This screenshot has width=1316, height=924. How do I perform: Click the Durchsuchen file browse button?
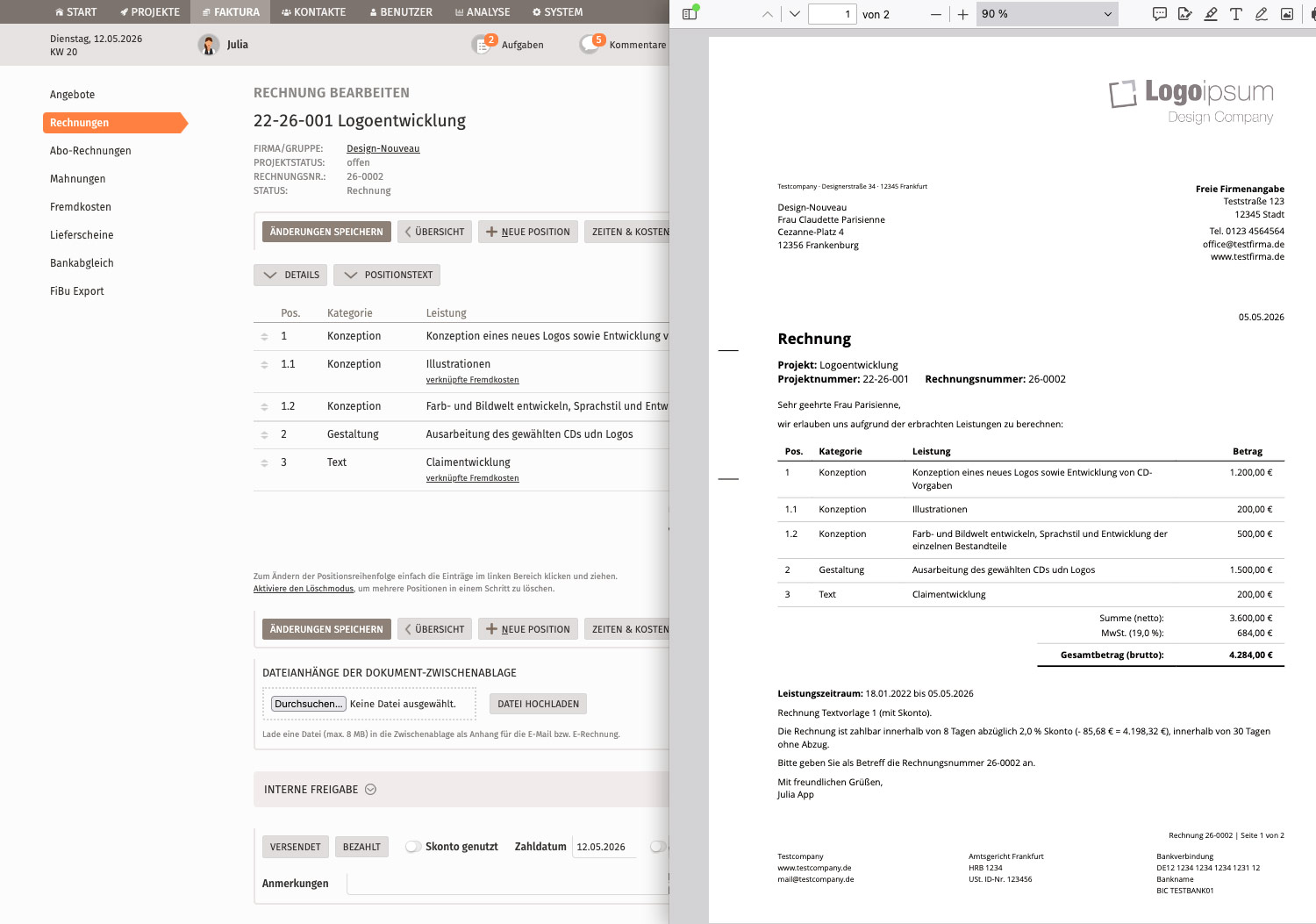pyautogui.click(x=309, y=704)
